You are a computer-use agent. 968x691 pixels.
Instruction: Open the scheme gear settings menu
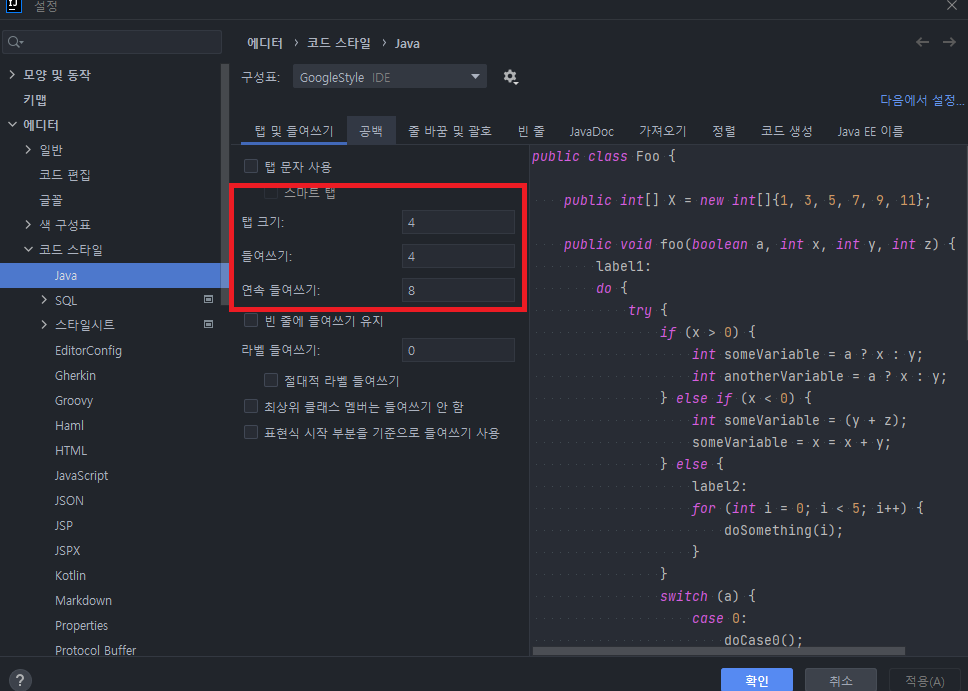tap(510, 77)
